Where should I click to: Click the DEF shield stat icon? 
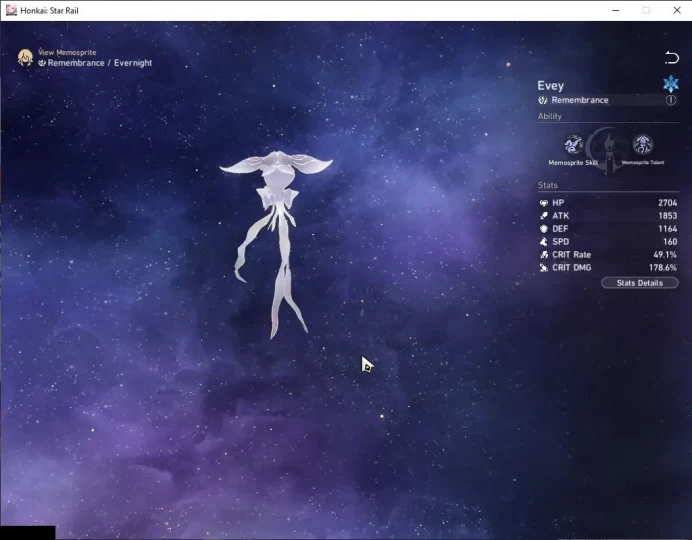544,229
